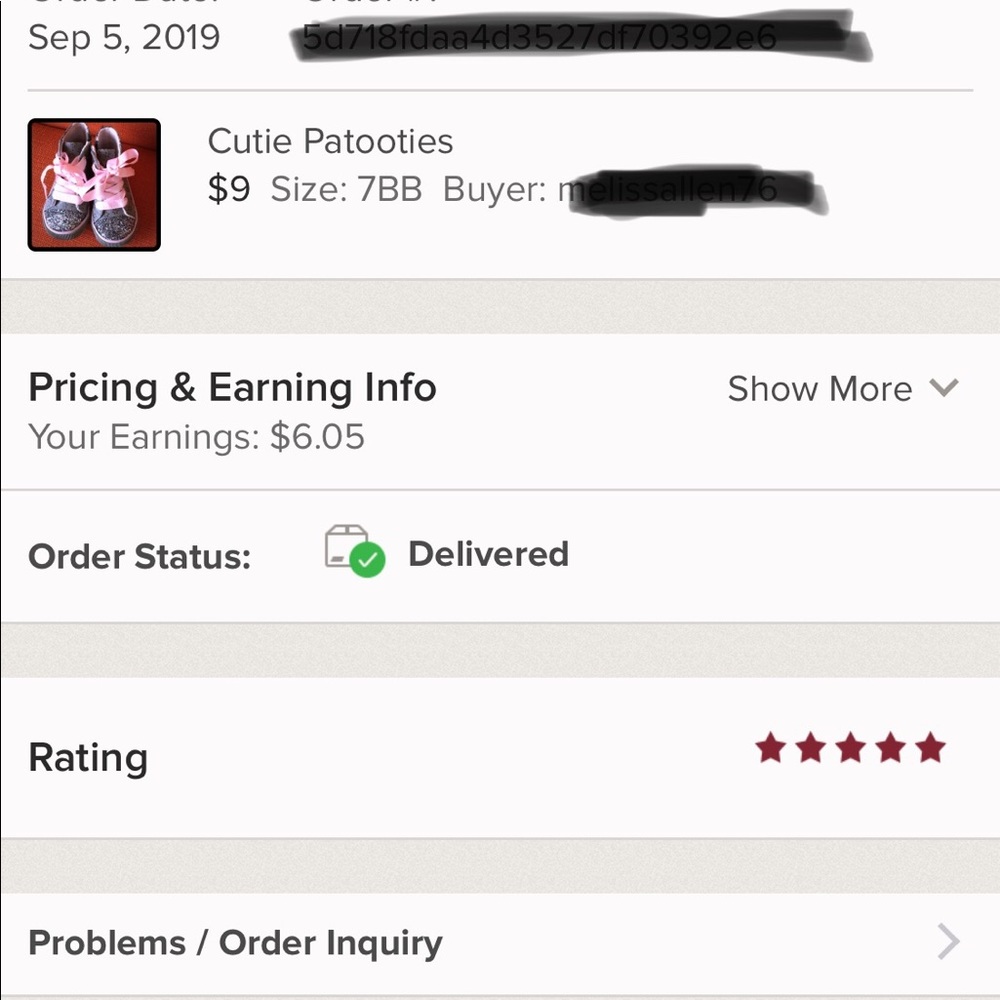The image size is (1000, 1000).
Task: Open the Problems / Order Inquiry panel
Action: pyautogui.click(x=235, y=941)
